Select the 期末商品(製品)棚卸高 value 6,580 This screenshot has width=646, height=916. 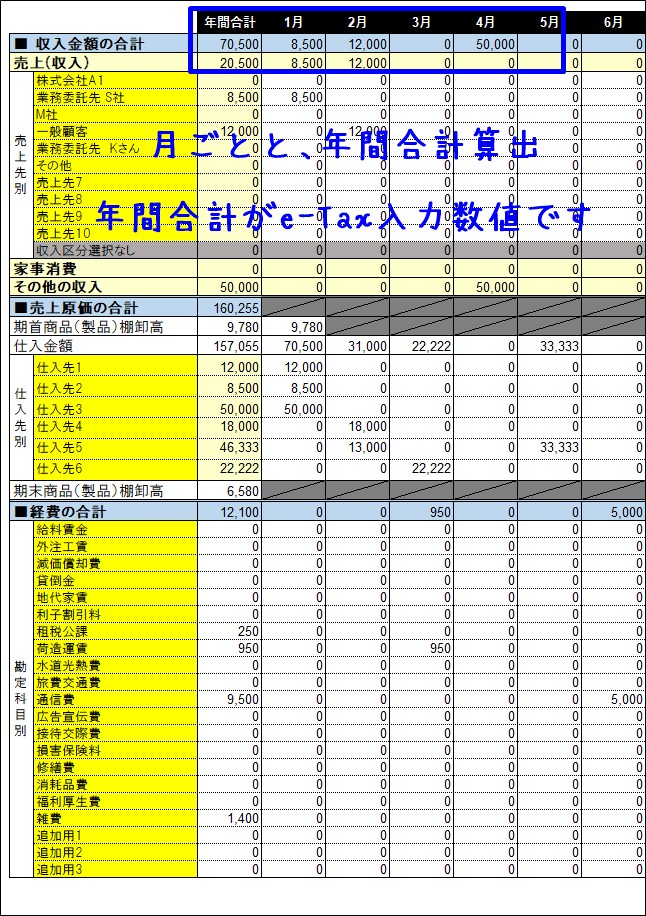click(x=229, y=491)
